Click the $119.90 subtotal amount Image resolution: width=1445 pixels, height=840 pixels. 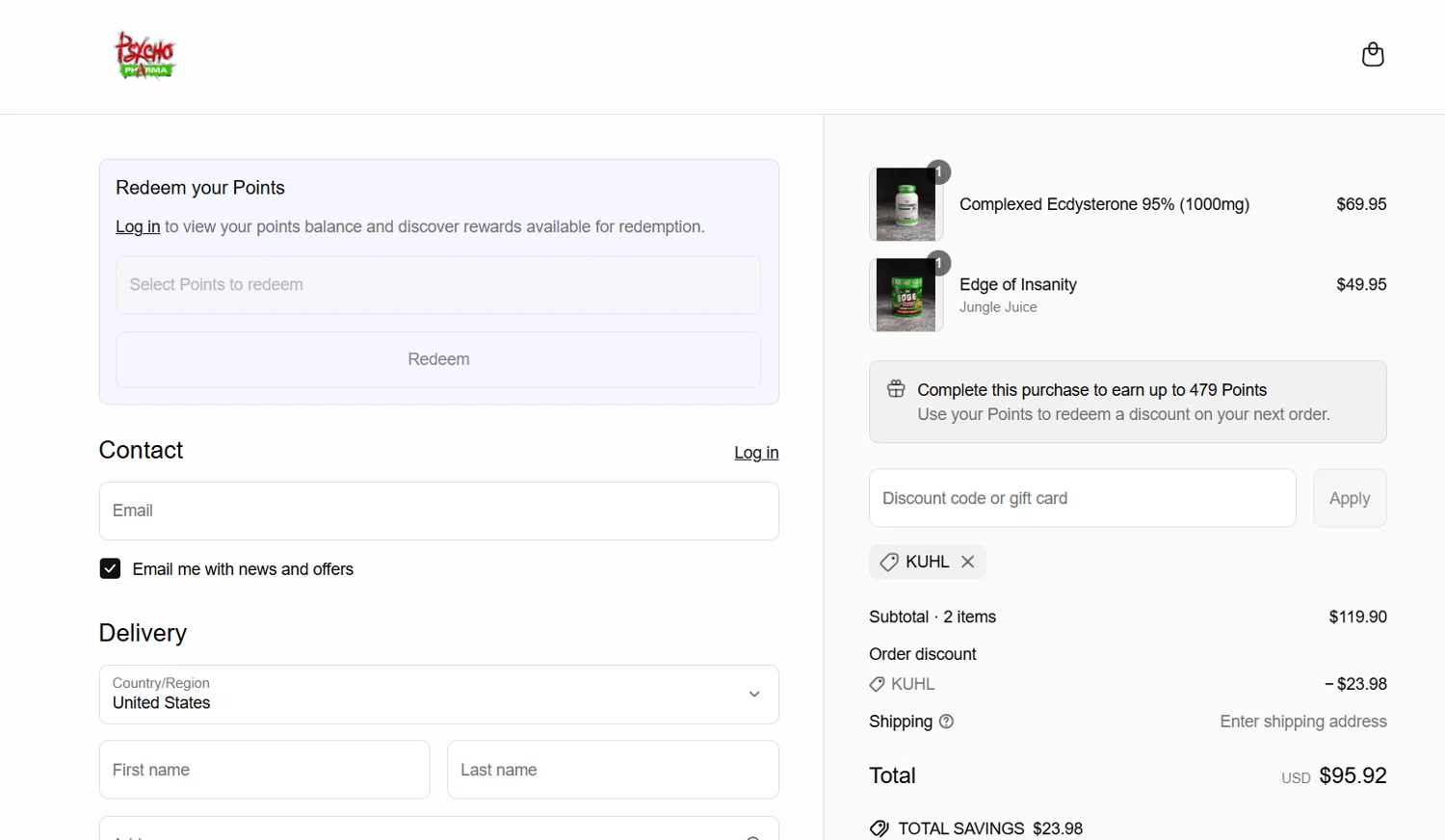1357,617
